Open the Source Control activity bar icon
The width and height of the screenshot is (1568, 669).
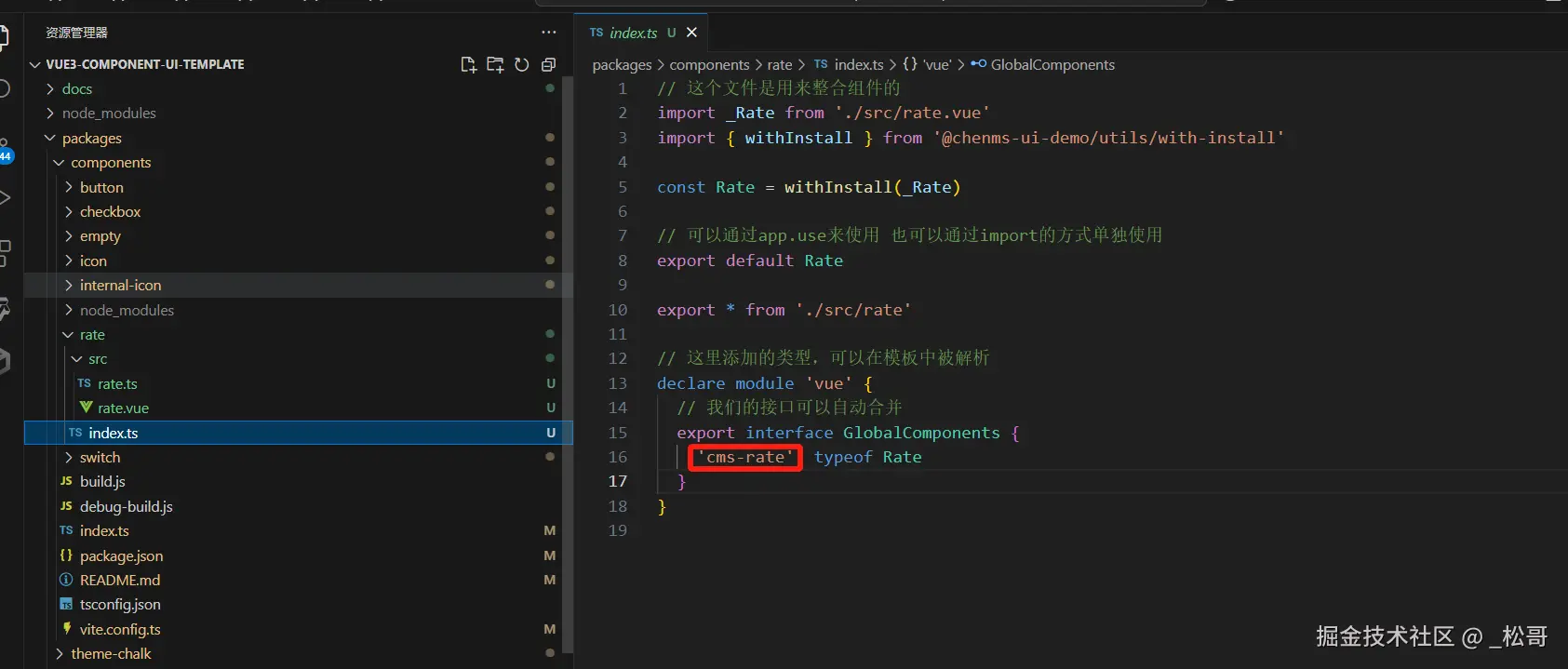pyautogui.click(x=5, y=149)
